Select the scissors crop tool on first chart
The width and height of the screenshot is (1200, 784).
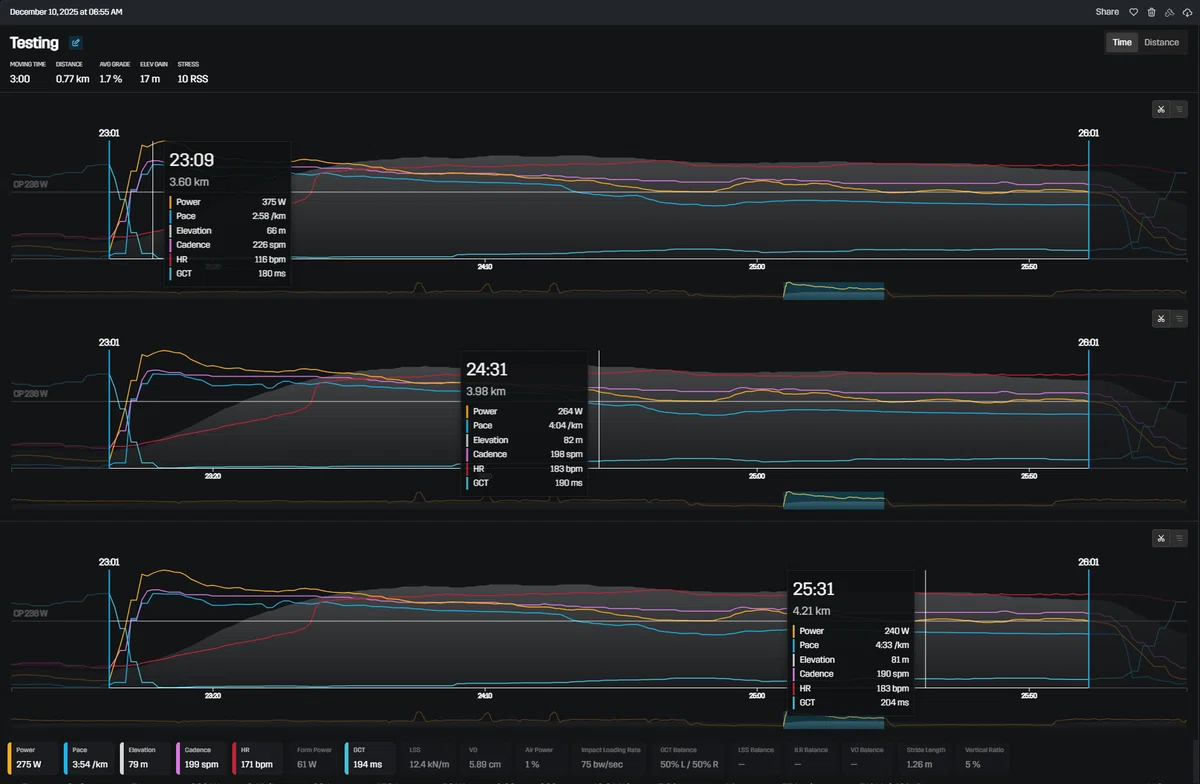1162,109
